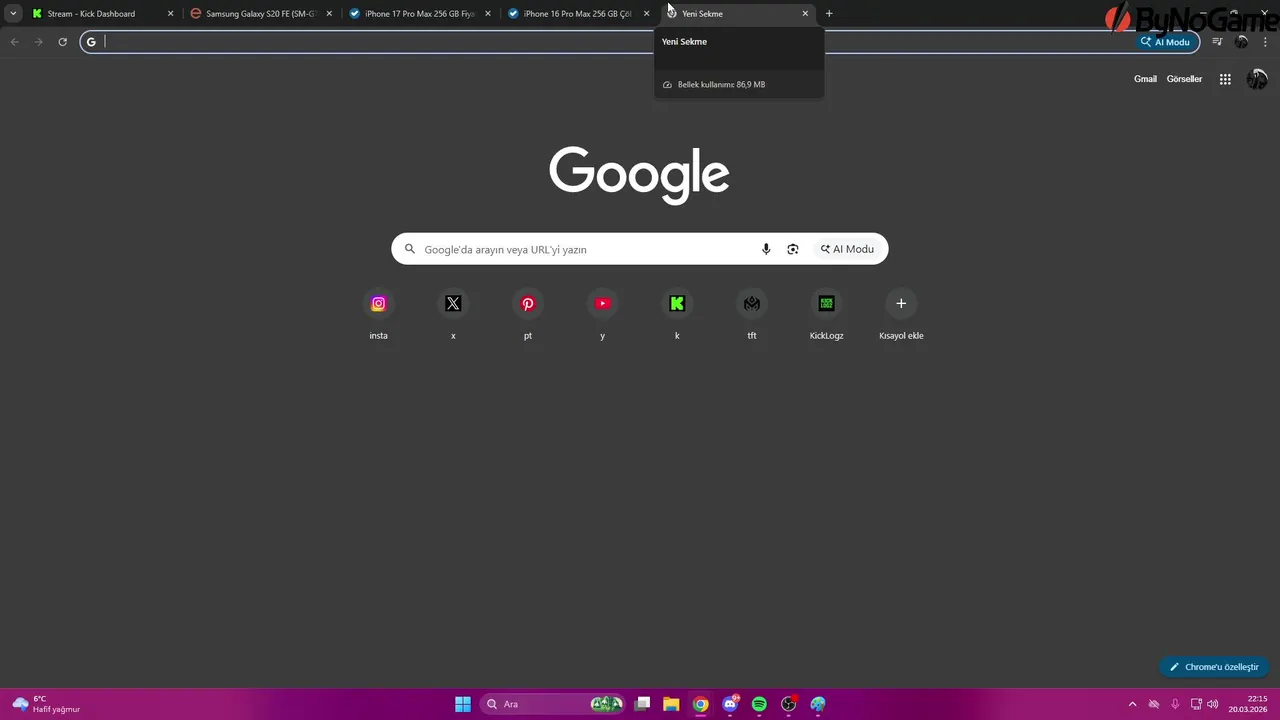Expand hidden system tray icons

(x=1132, y=704)
